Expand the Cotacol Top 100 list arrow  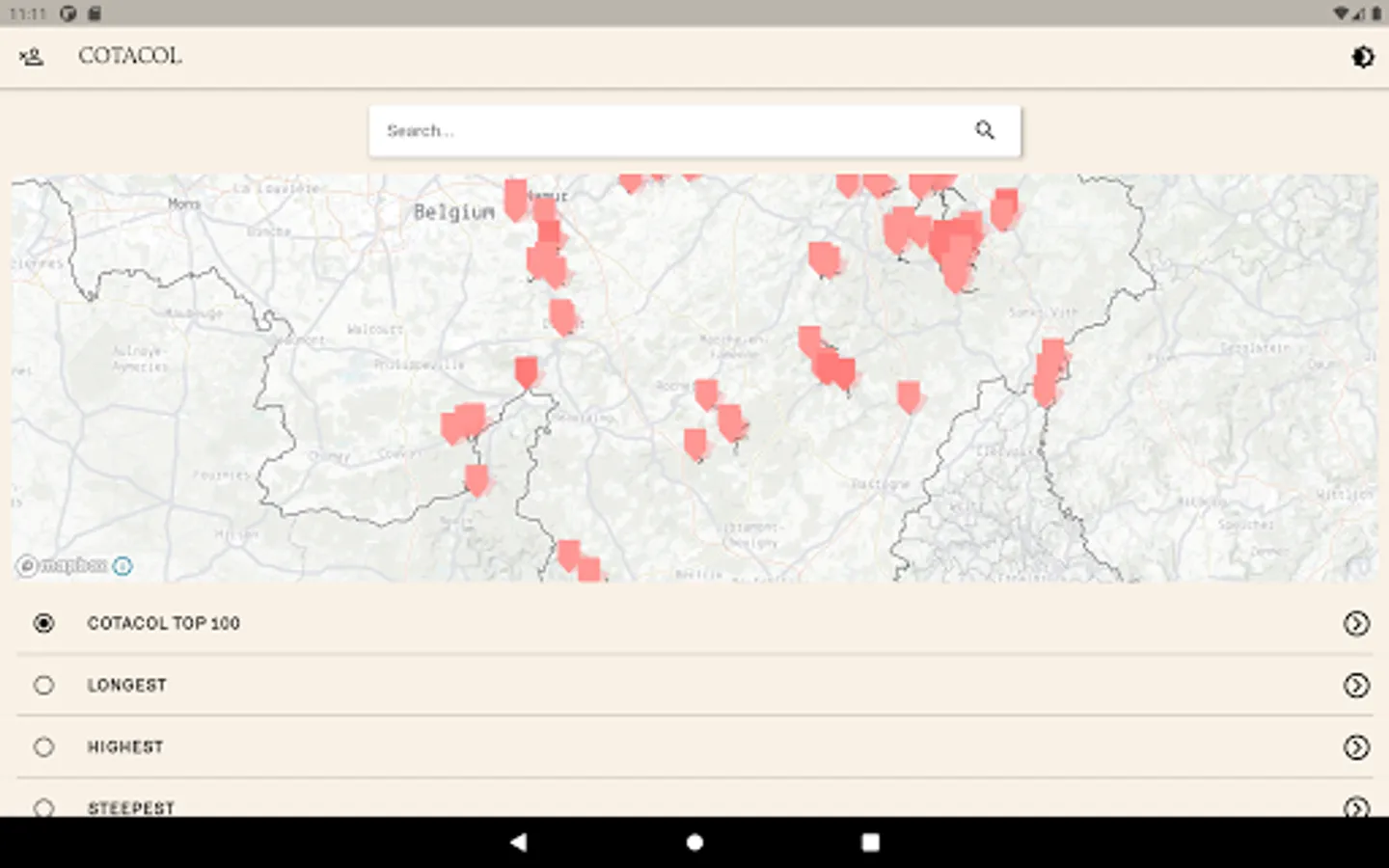[x=1356, y=624]
